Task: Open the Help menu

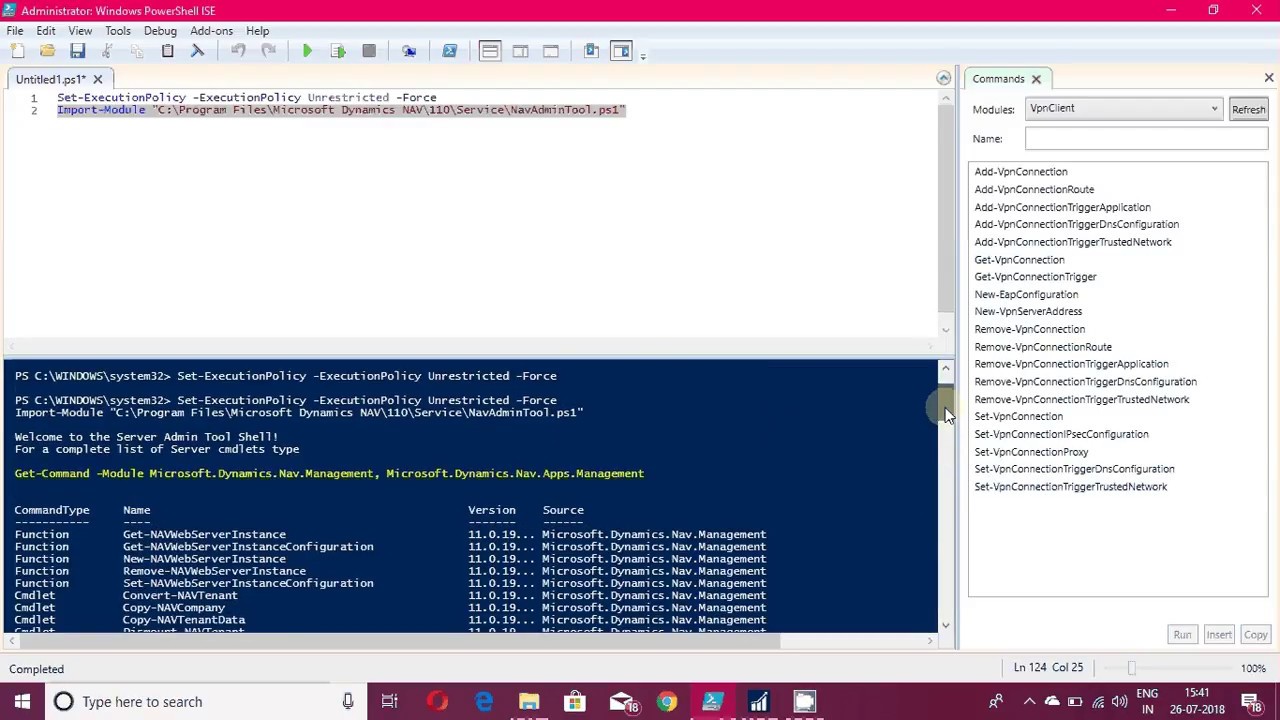Action: click(257, 31)
